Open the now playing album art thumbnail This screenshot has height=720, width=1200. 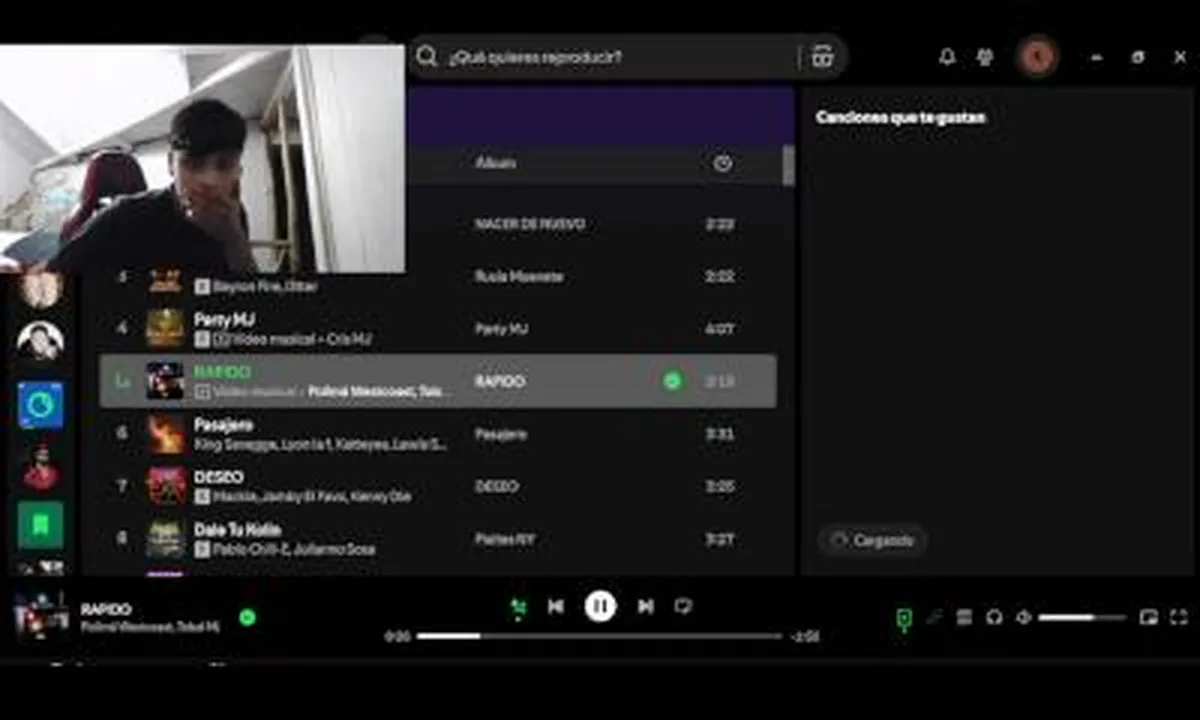click(42, 616)
